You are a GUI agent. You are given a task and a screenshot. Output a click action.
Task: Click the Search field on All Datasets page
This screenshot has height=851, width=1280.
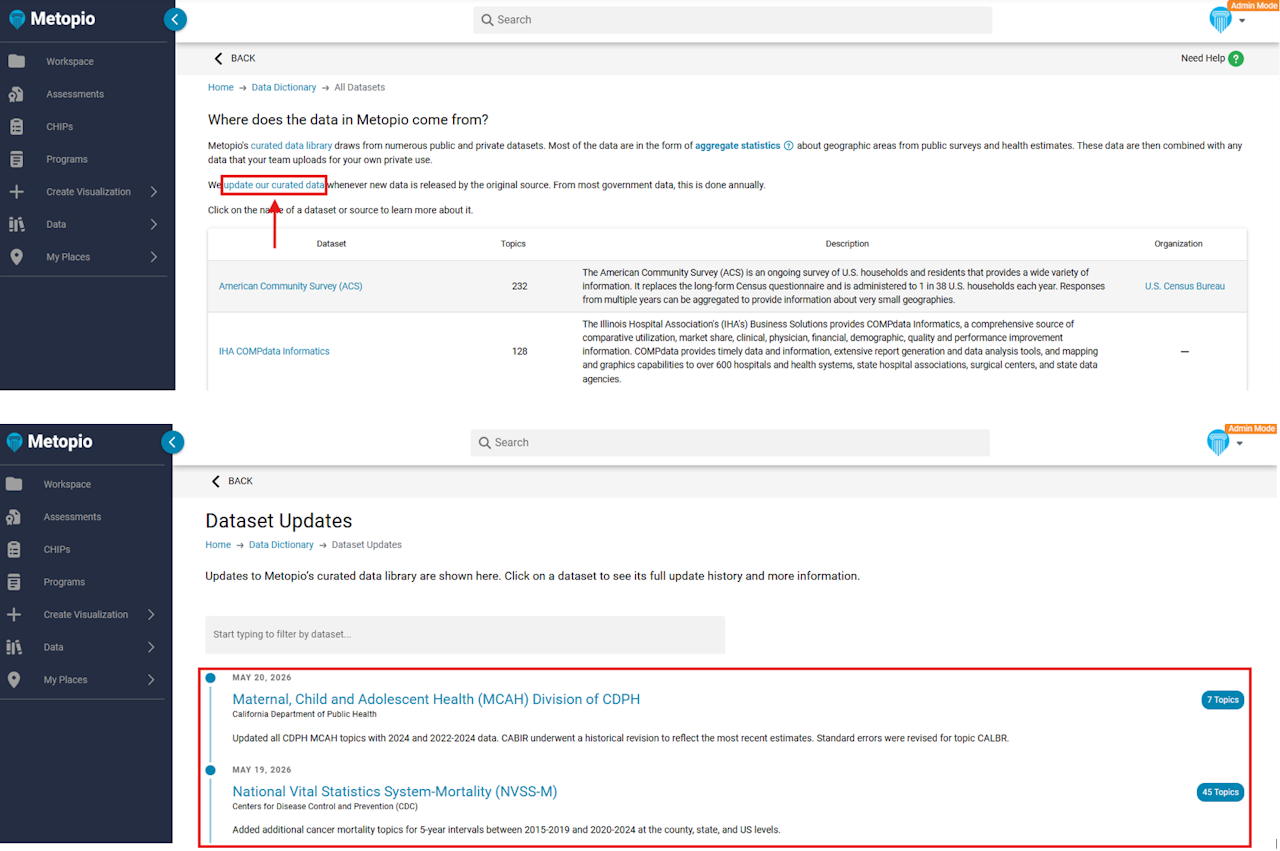coord(733,20)
